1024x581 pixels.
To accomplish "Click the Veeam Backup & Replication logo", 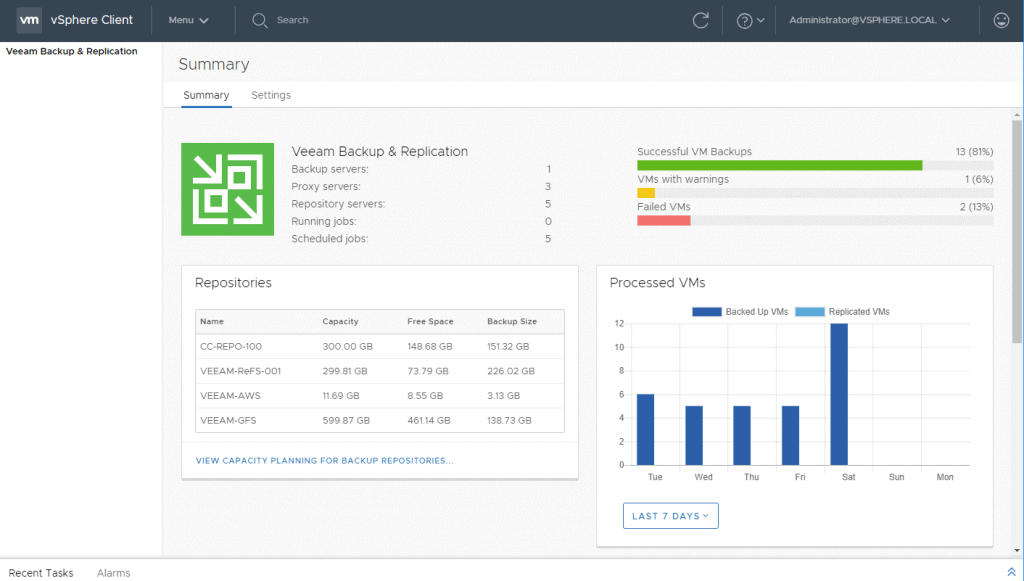I will 227,189.
